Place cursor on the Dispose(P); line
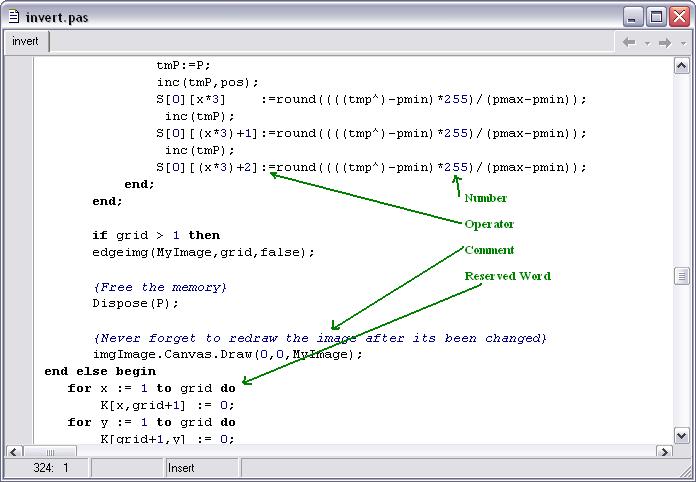Viewport: 696px width, 482px height. point(136,303)
